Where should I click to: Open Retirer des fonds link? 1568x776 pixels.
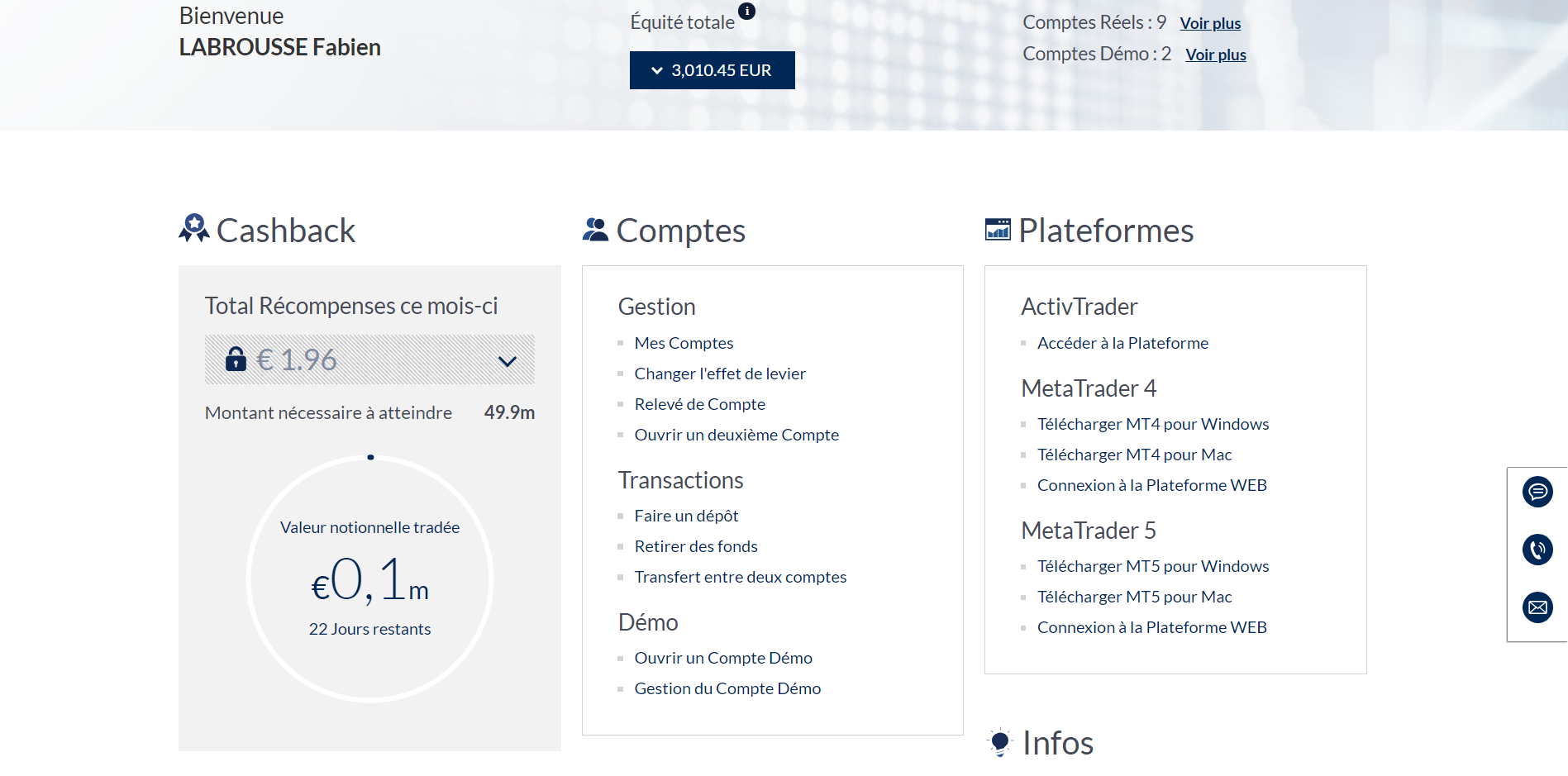(x=695, y=546)
